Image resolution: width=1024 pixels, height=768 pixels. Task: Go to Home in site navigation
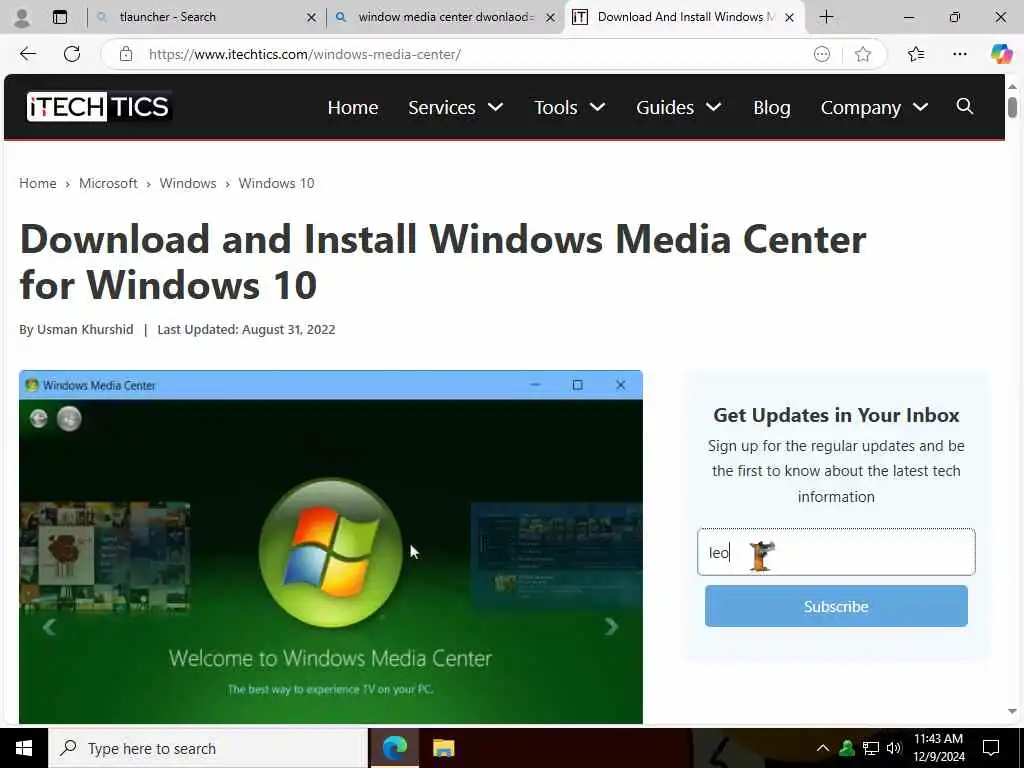[x=353, y=107]
